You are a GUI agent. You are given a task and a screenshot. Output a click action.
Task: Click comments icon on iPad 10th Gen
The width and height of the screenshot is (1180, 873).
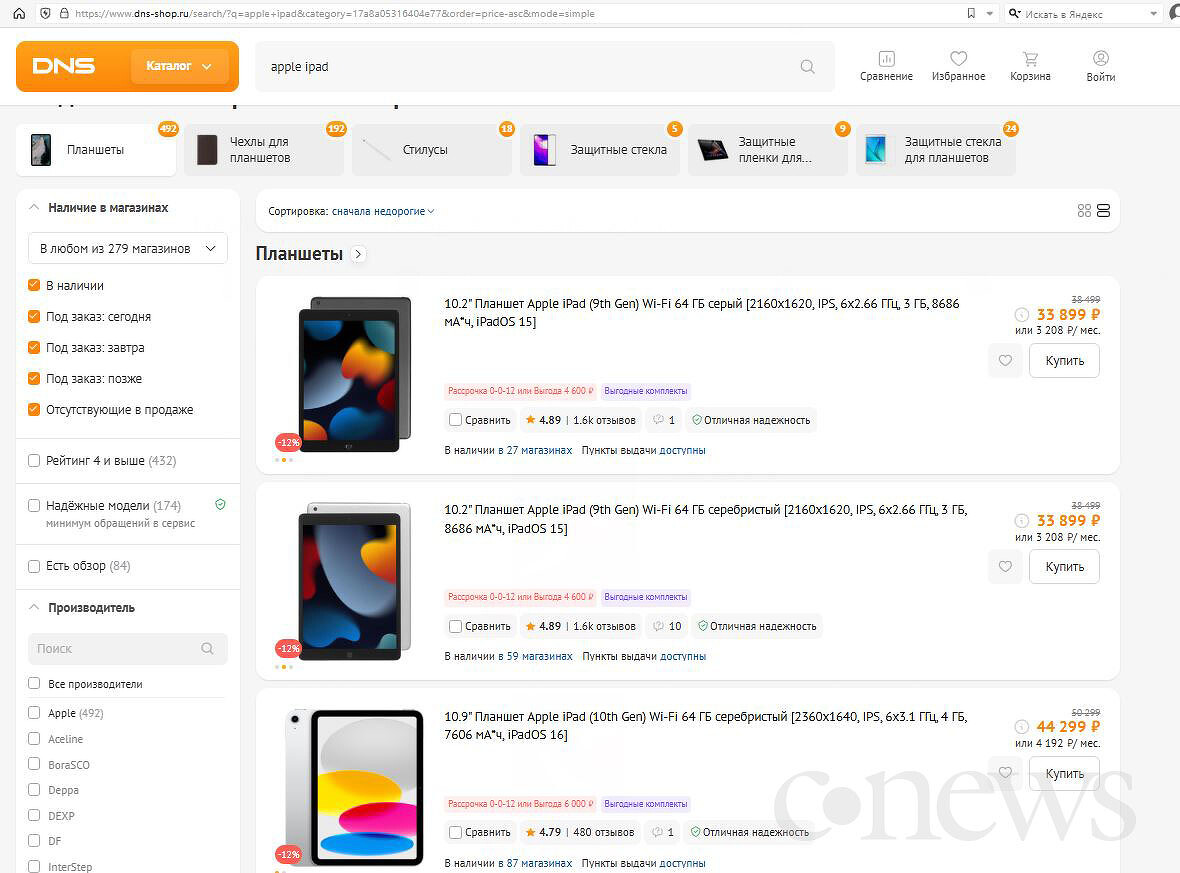pos(658,832)
